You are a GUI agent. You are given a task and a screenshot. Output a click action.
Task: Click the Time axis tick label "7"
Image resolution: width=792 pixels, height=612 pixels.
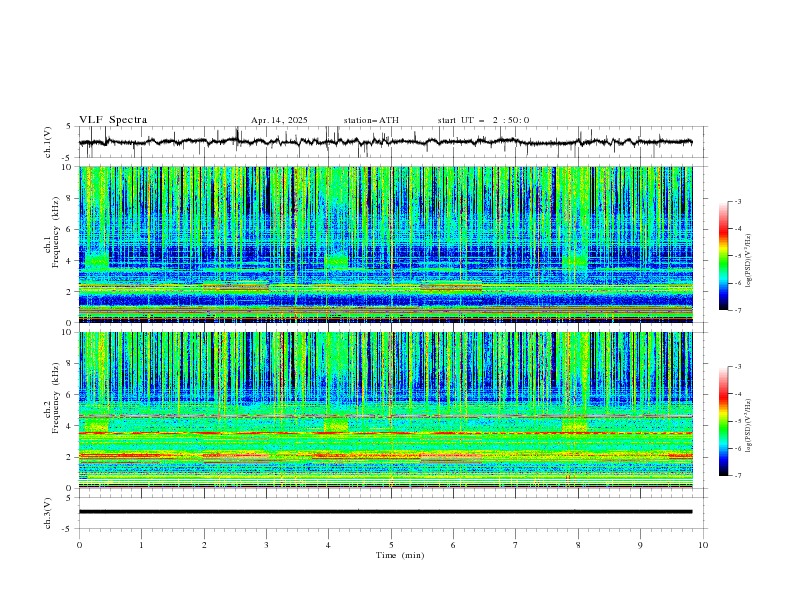(x=516, y=545)
